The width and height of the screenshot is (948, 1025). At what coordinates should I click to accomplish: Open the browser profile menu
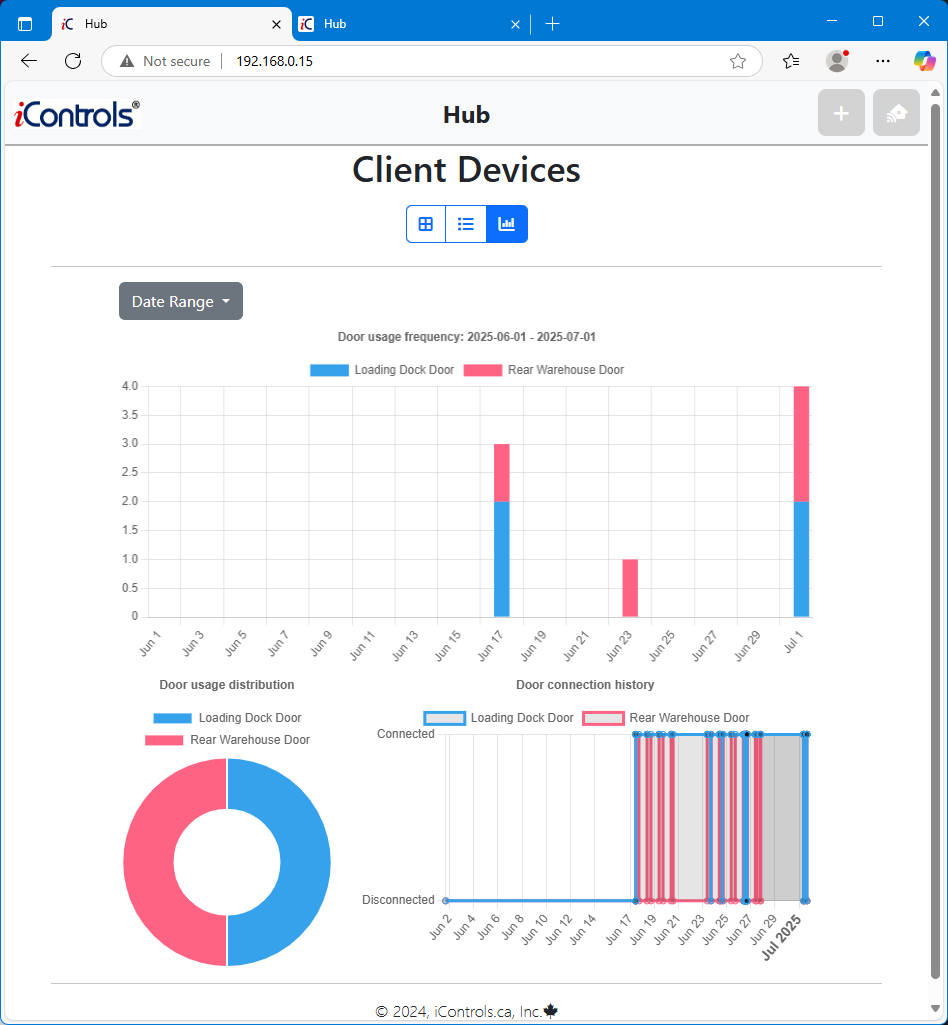pyautogui.click(x=836, y=61)
